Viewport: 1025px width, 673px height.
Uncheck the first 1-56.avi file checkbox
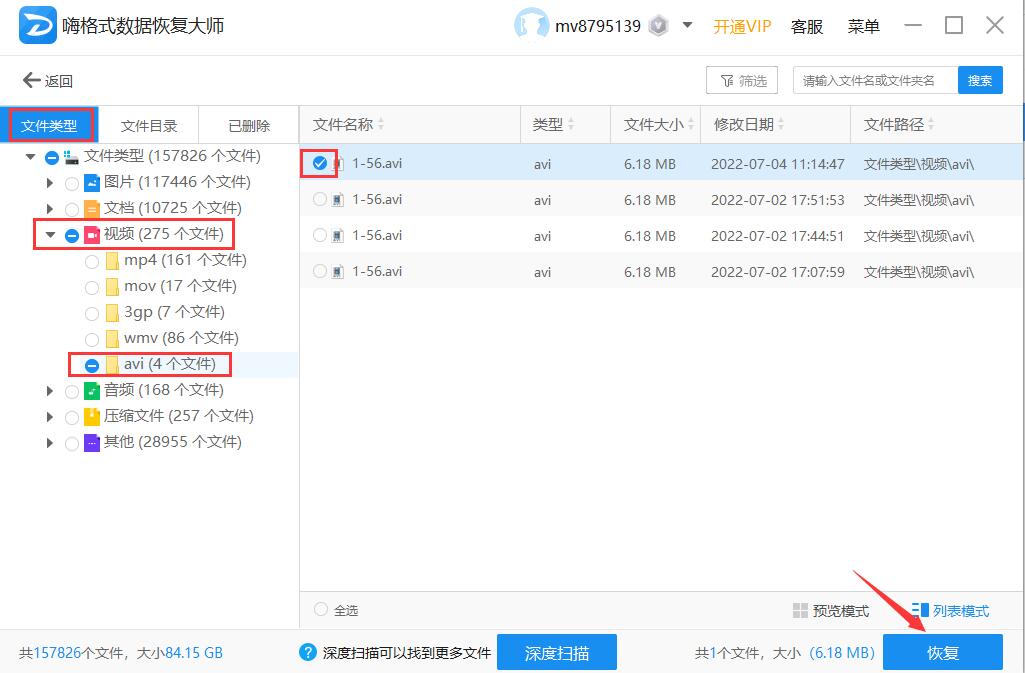coord(320,164)
